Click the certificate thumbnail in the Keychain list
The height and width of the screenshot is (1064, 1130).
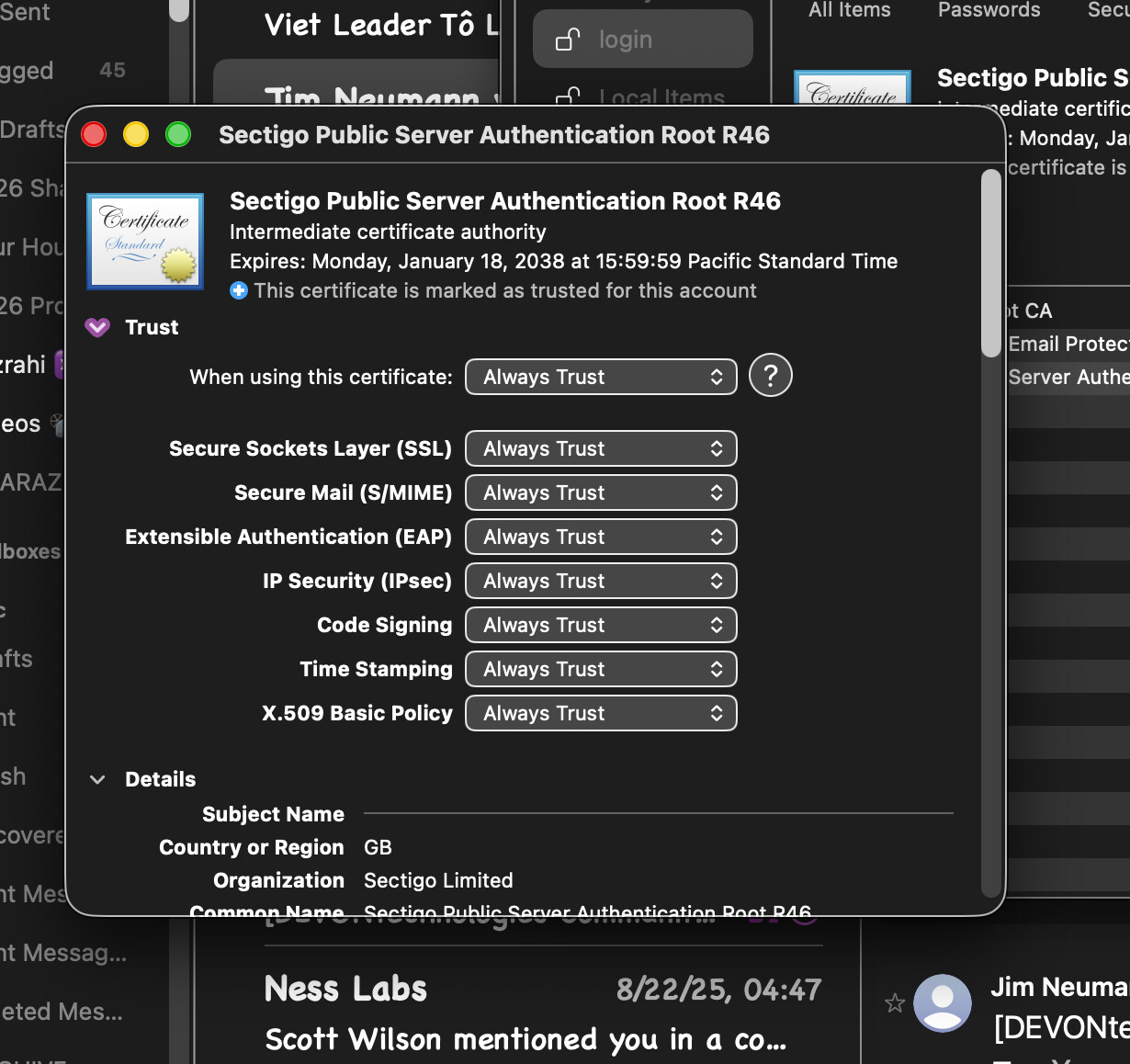(853, 89)
